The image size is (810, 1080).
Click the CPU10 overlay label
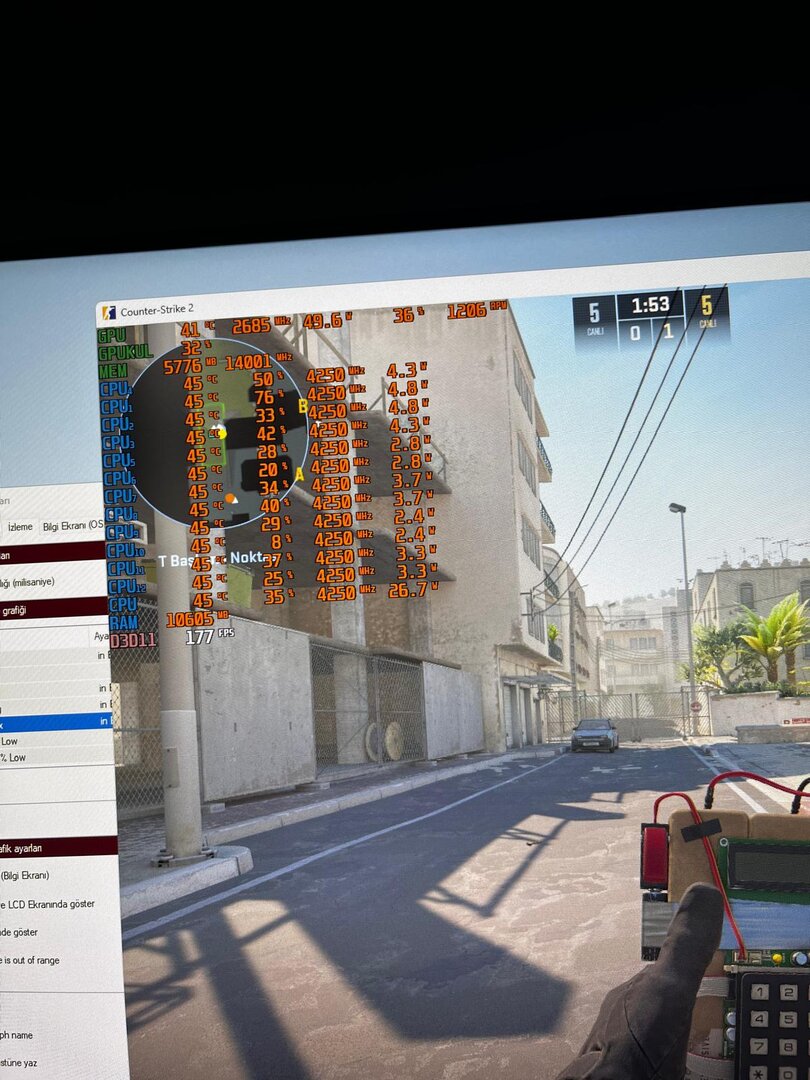point(125,550)
